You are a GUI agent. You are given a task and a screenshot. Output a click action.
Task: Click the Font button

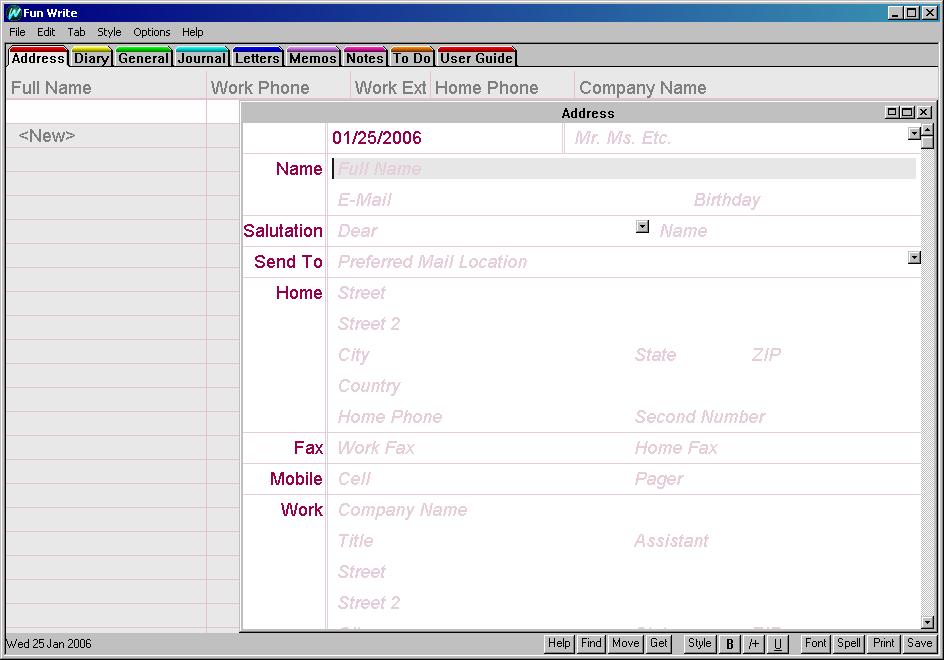[816, 643]
